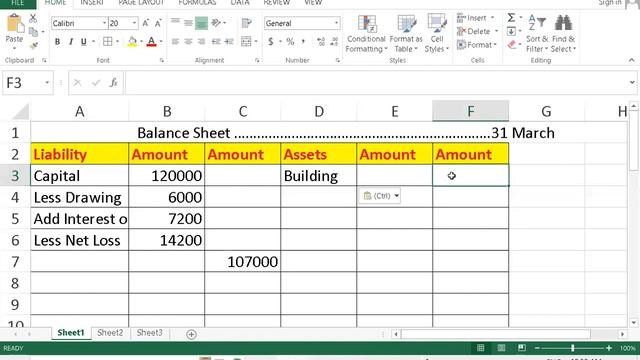640x360 pixels.
Task: Click the Format Painter brush icon
Action: [33, 45]
